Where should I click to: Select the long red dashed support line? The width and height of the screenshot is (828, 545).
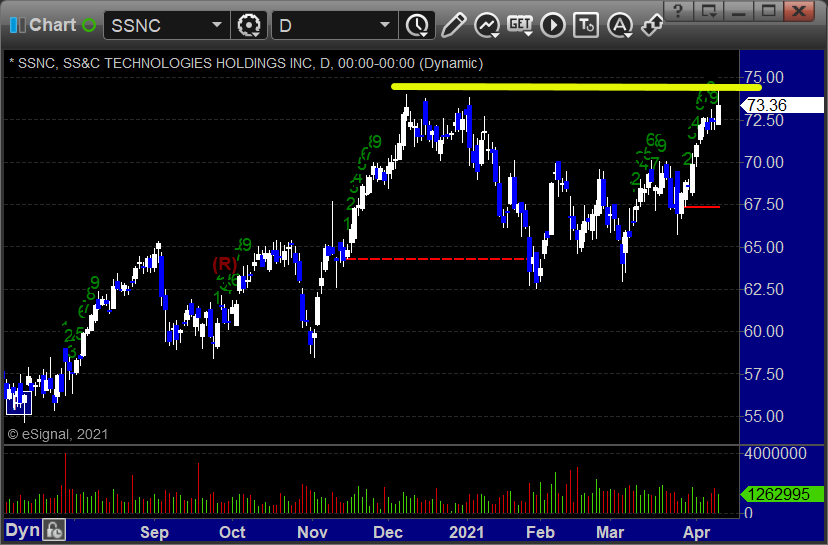(436, 259)
